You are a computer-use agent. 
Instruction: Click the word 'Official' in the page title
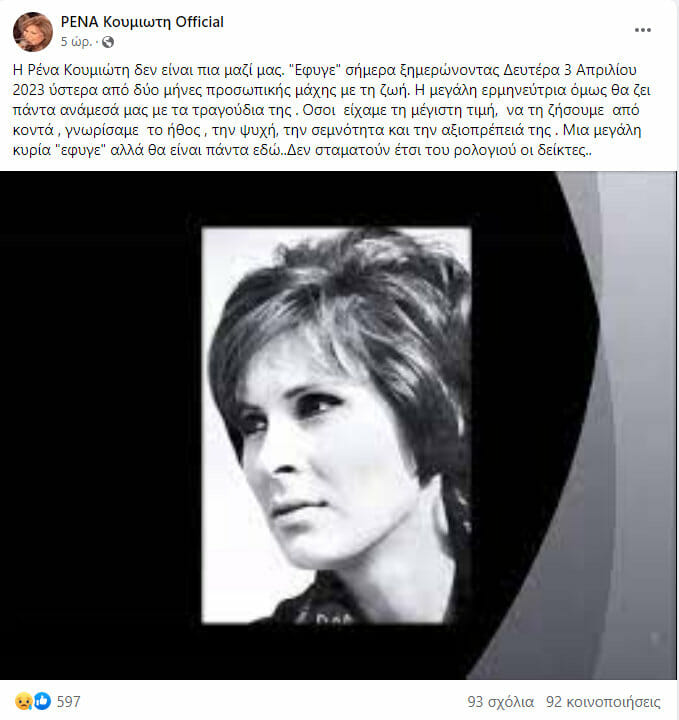(200, 22)
